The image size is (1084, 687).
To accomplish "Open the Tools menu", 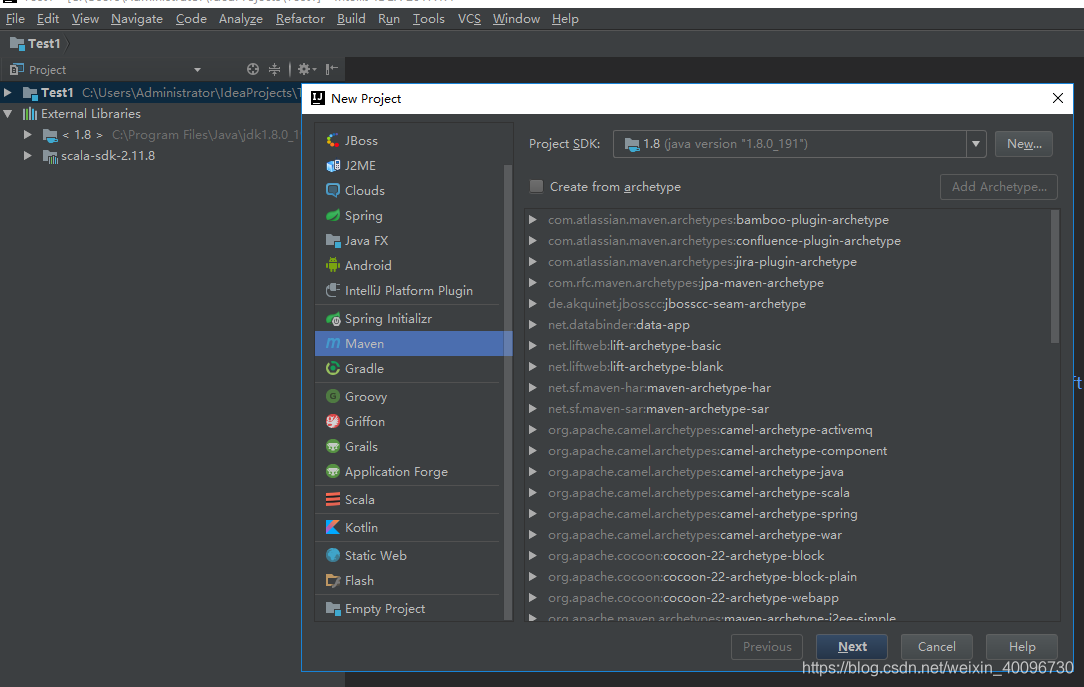I will [429, 19].
